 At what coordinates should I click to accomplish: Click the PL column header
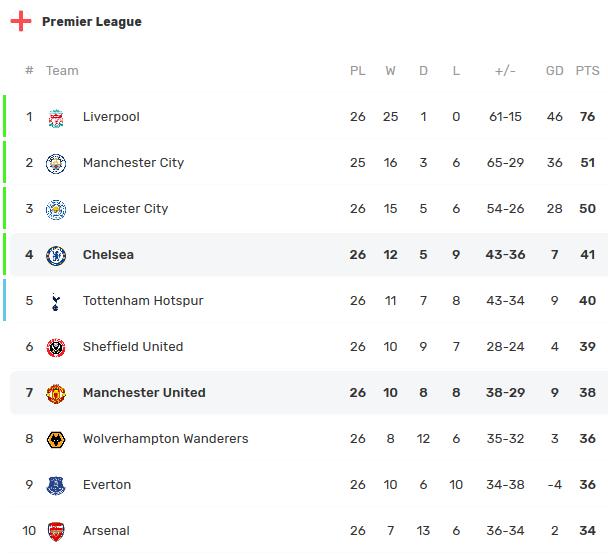[x=358, y=71]
